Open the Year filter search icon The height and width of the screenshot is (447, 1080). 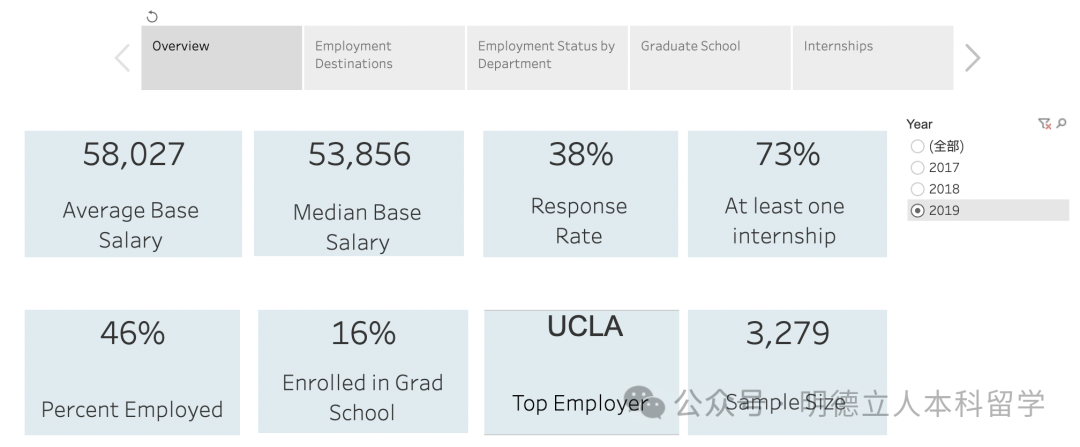(1061, 124)
